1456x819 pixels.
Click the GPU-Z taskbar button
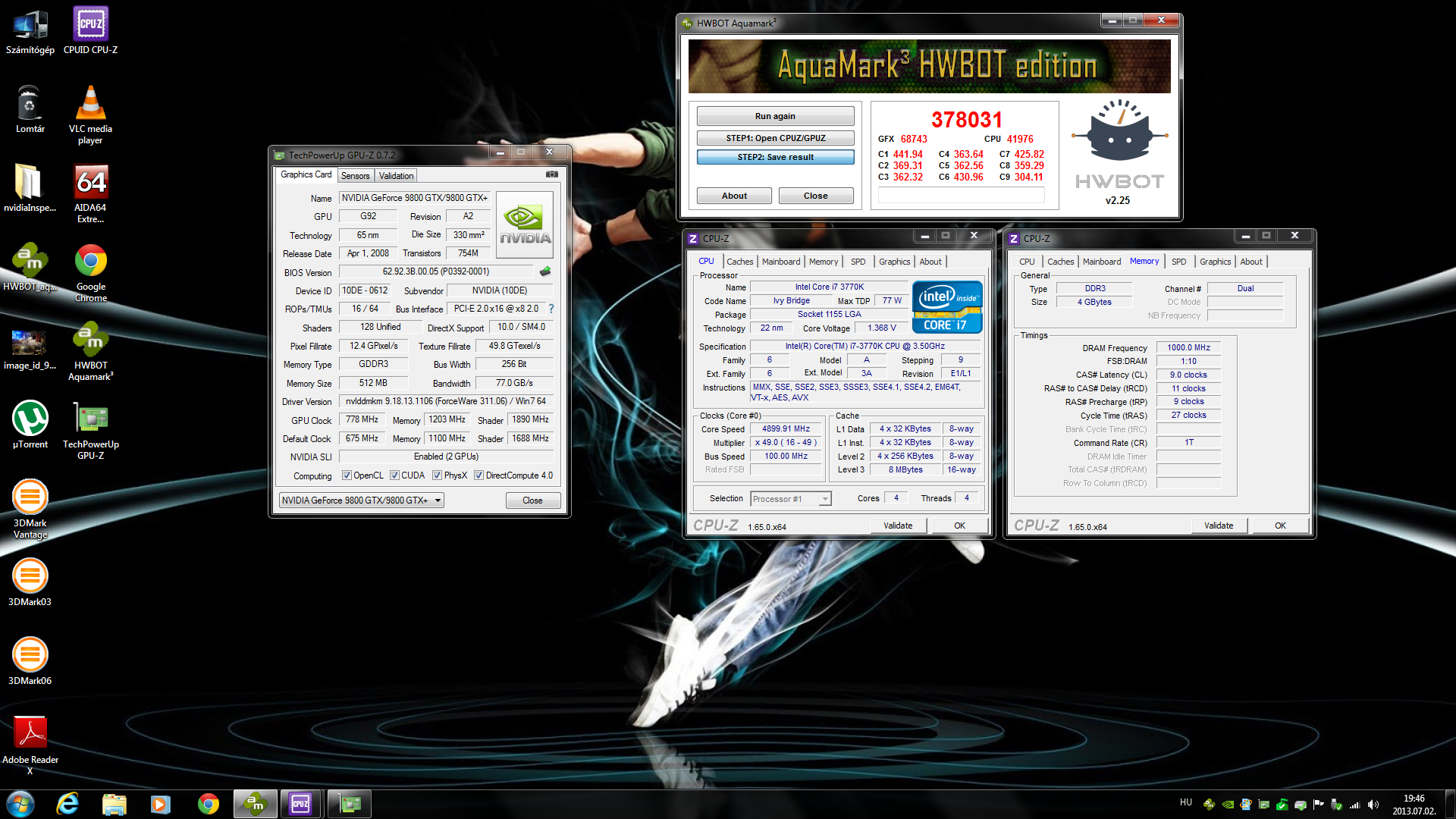pos(349,804)
